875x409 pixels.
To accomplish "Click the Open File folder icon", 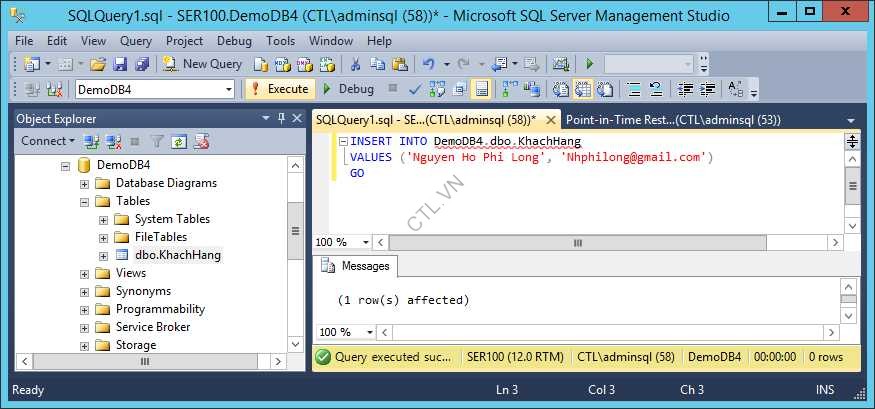I will click(x=97, y=64).
